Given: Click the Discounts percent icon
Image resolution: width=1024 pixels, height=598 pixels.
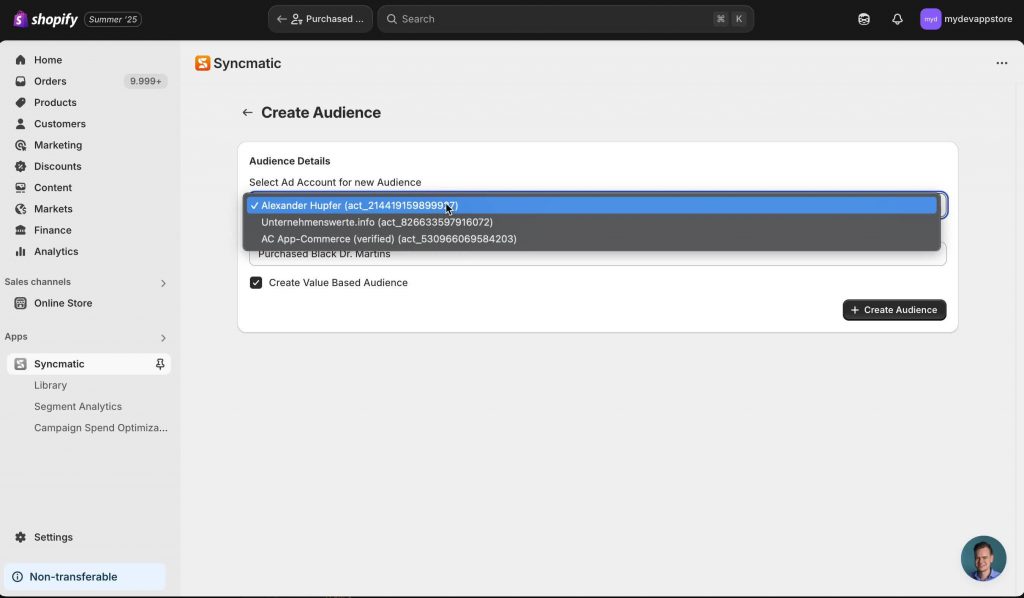Looking at the screenshot, I should 21,166.
